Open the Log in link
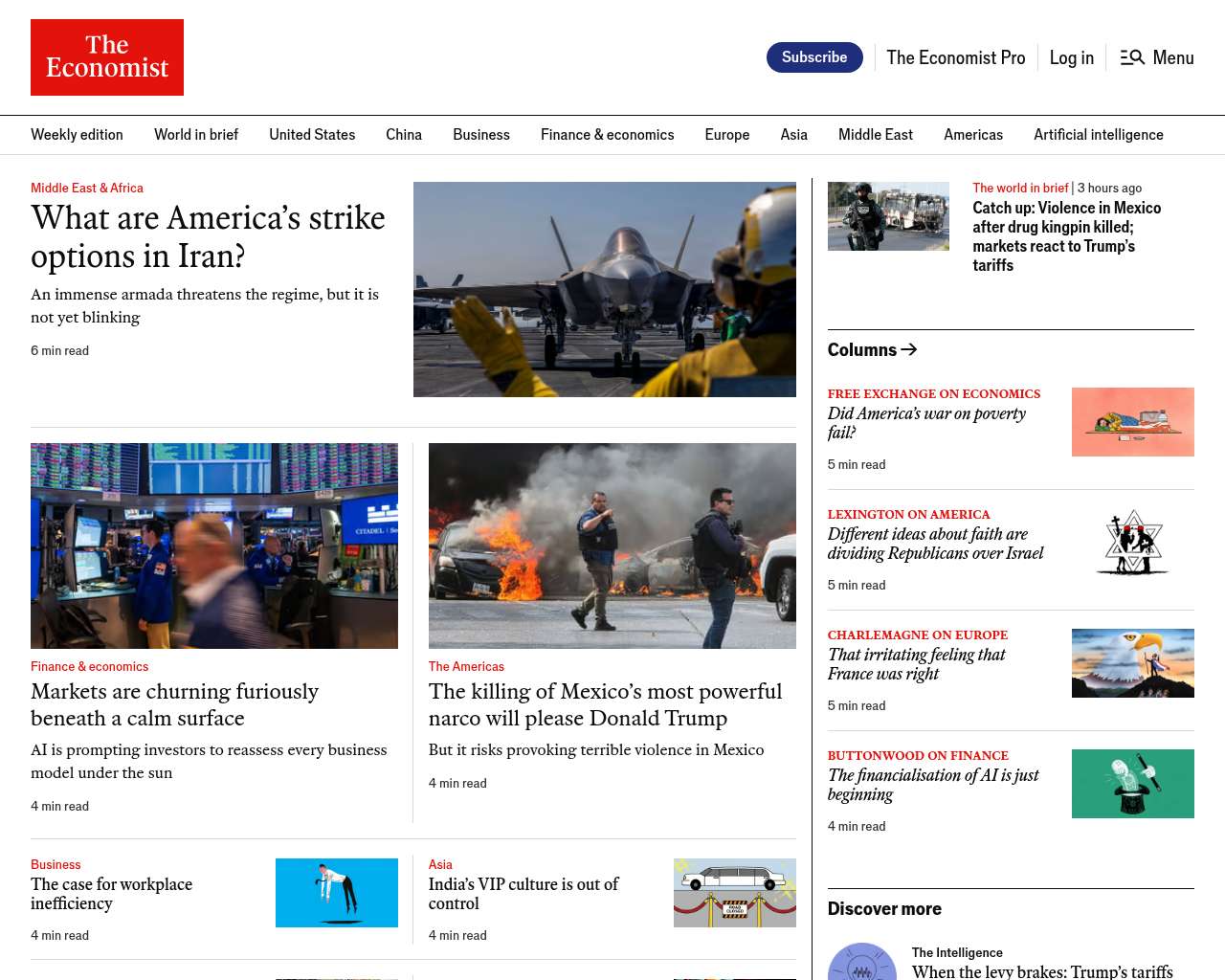This screenshot has width=1225, height=980. point(1071,57)
